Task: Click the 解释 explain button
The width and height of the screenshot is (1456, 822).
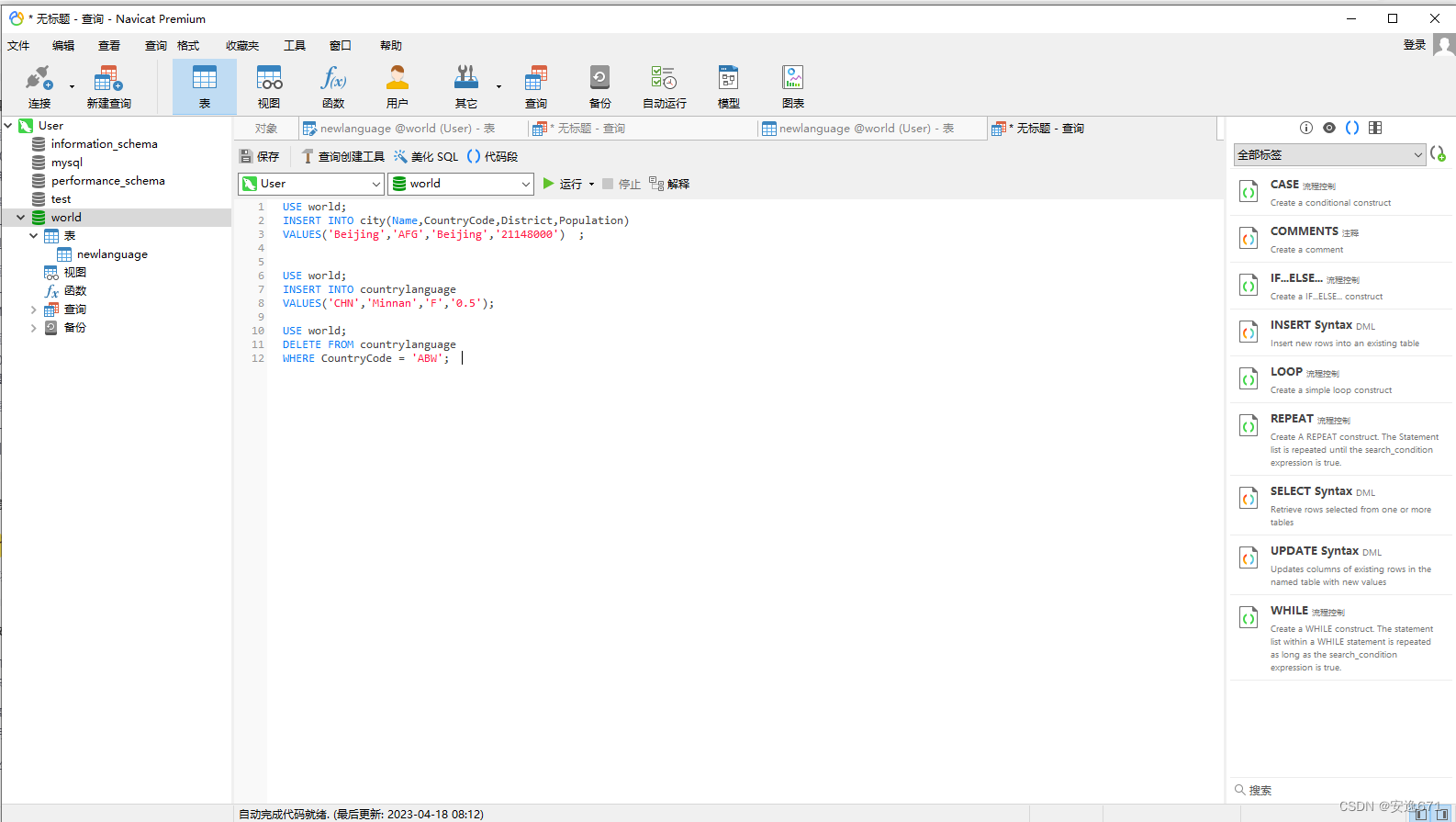Action: point(669,184)
